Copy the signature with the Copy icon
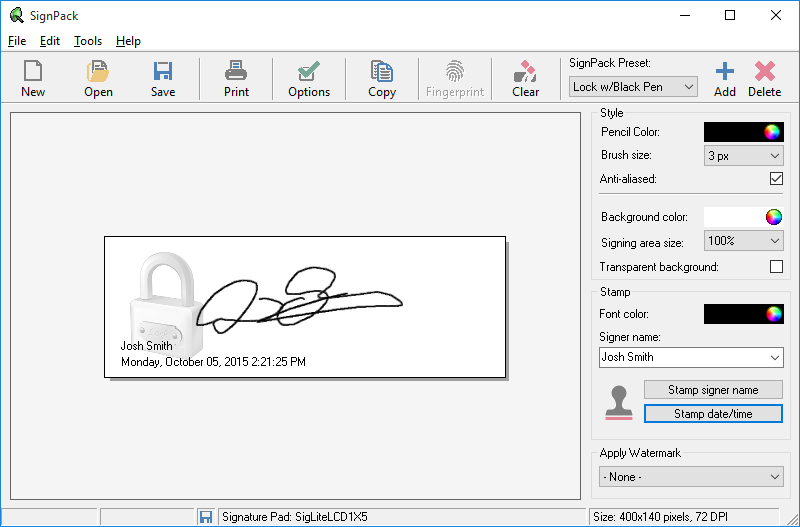Image resolution: width=800 pixels, height=527 pixels. (x=382, y=71)
